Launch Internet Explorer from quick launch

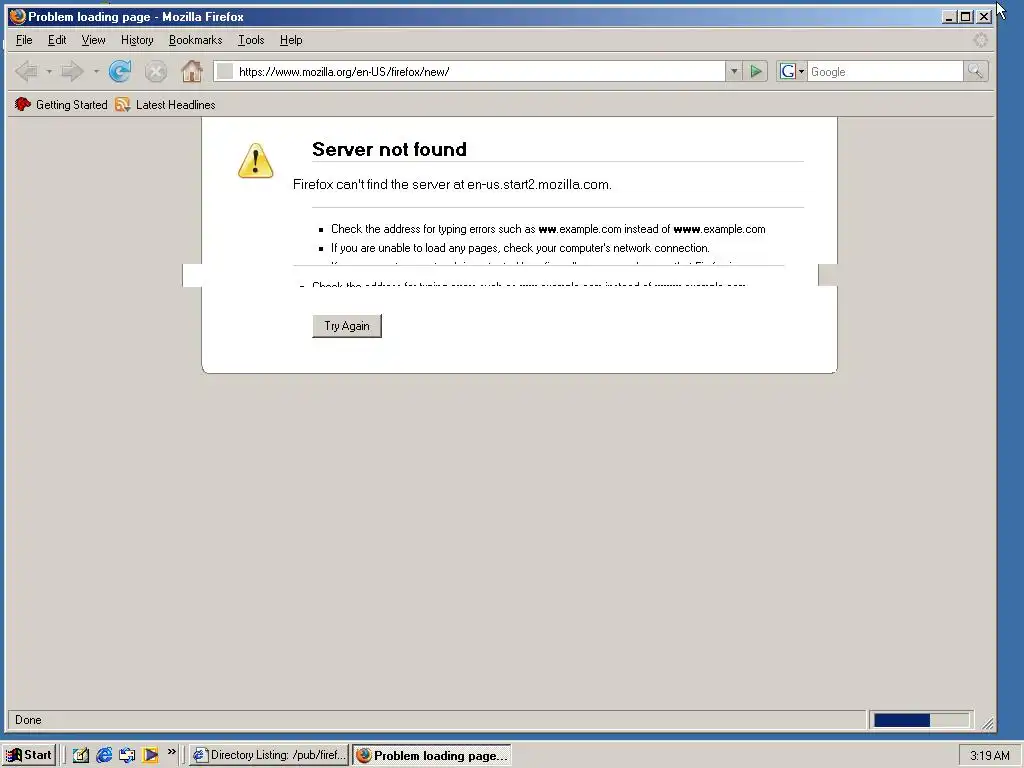[104, 755]
